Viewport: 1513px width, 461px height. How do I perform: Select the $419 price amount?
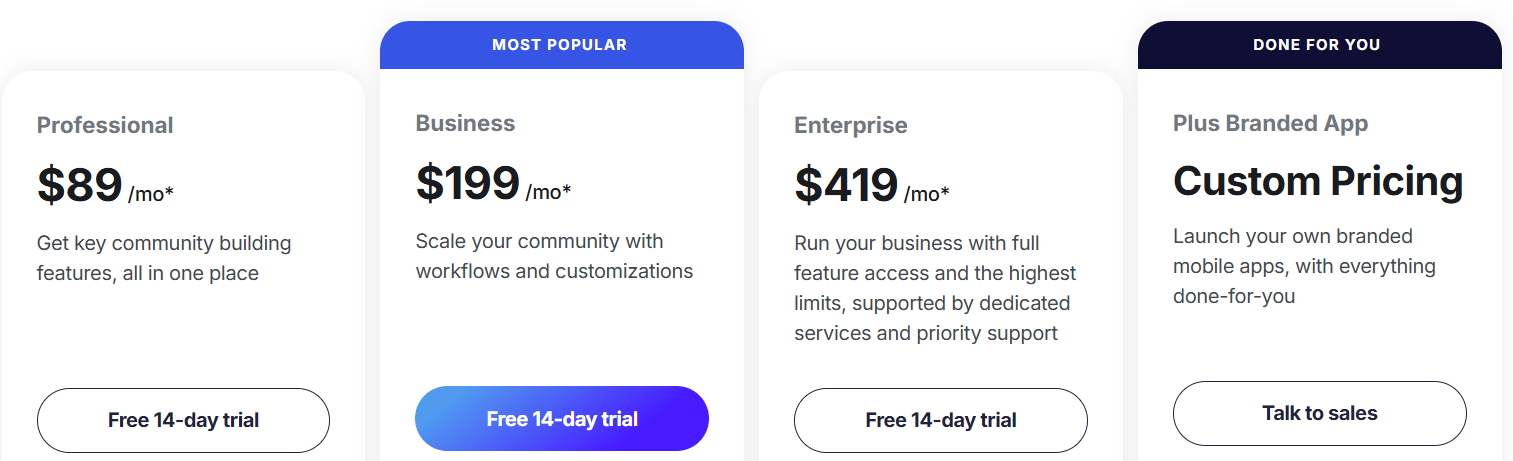[x=846, y=184]
